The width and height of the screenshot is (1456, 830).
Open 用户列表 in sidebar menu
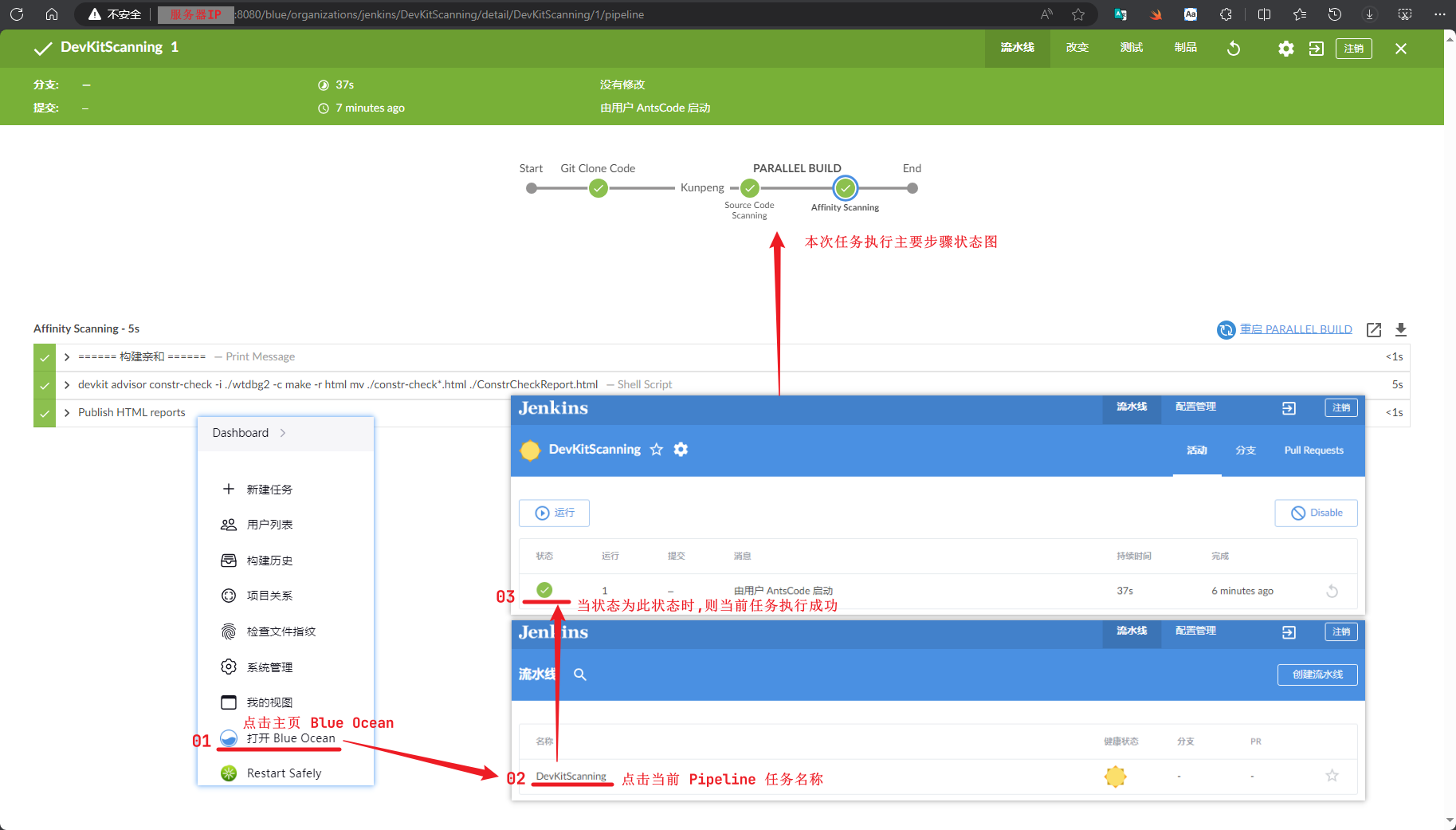257,525
